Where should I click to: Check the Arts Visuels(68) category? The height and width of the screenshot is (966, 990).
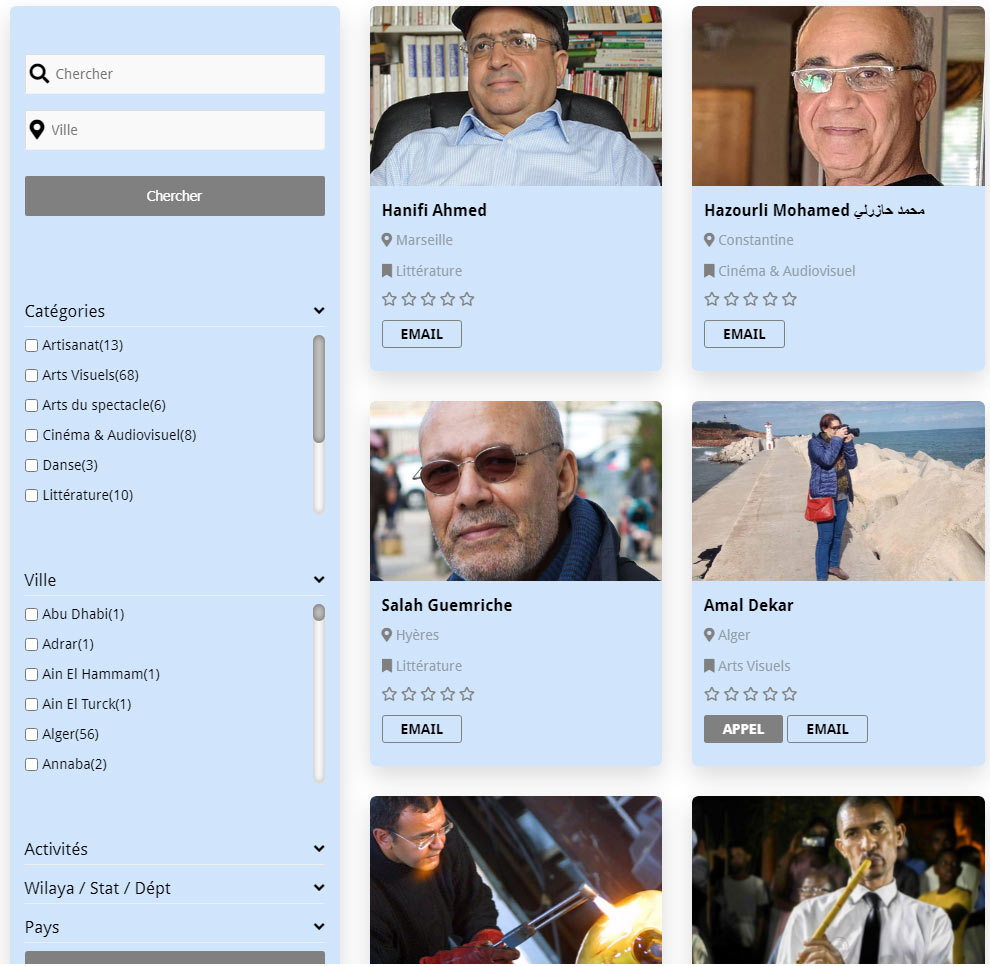click(32, 376)
